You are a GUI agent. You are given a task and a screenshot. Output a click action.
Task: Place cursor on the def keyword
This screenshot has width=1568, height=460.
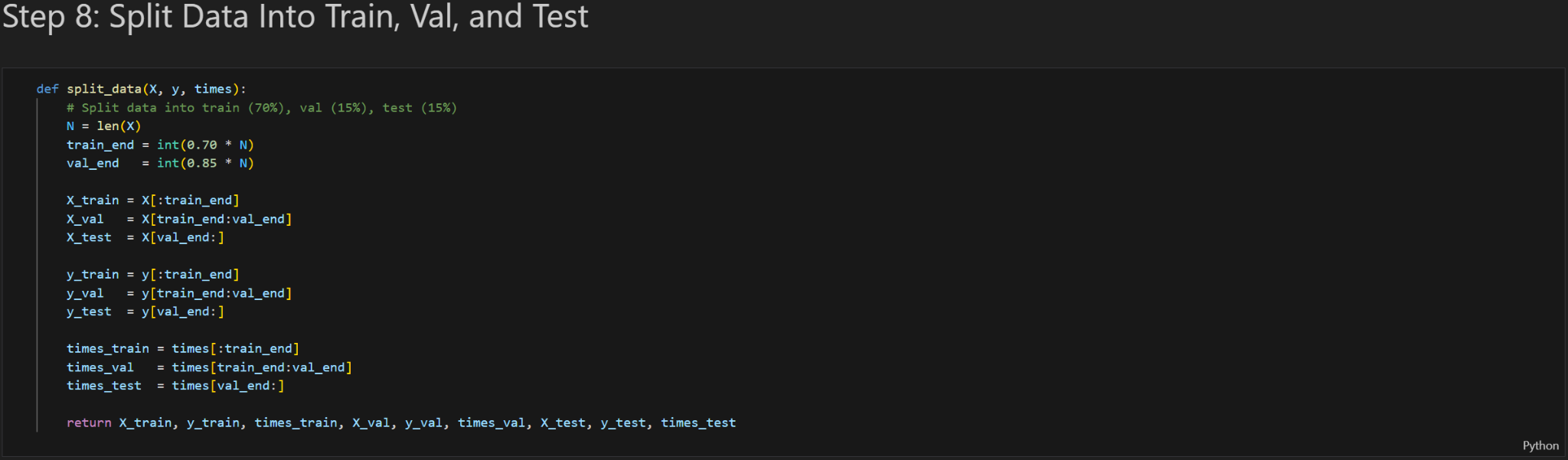(47, 89)
